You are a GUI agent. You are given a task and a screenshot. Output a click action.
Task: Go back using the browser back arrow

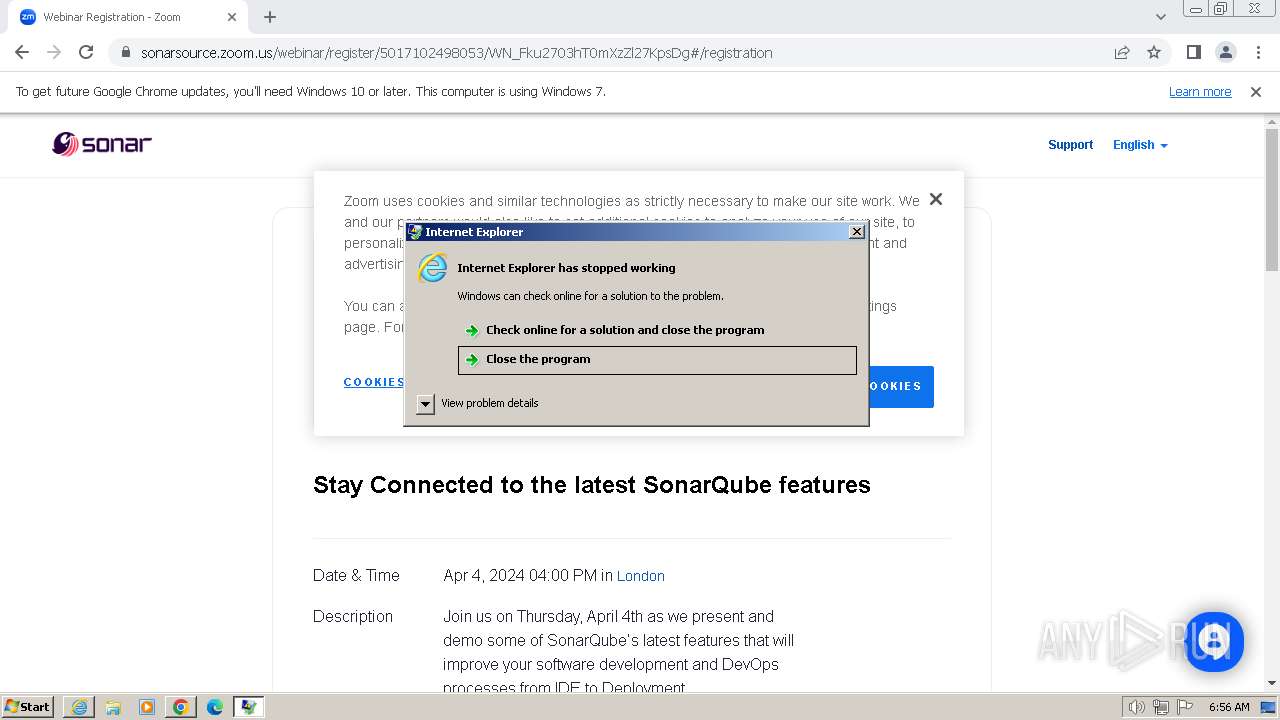(x=22, y=52)
